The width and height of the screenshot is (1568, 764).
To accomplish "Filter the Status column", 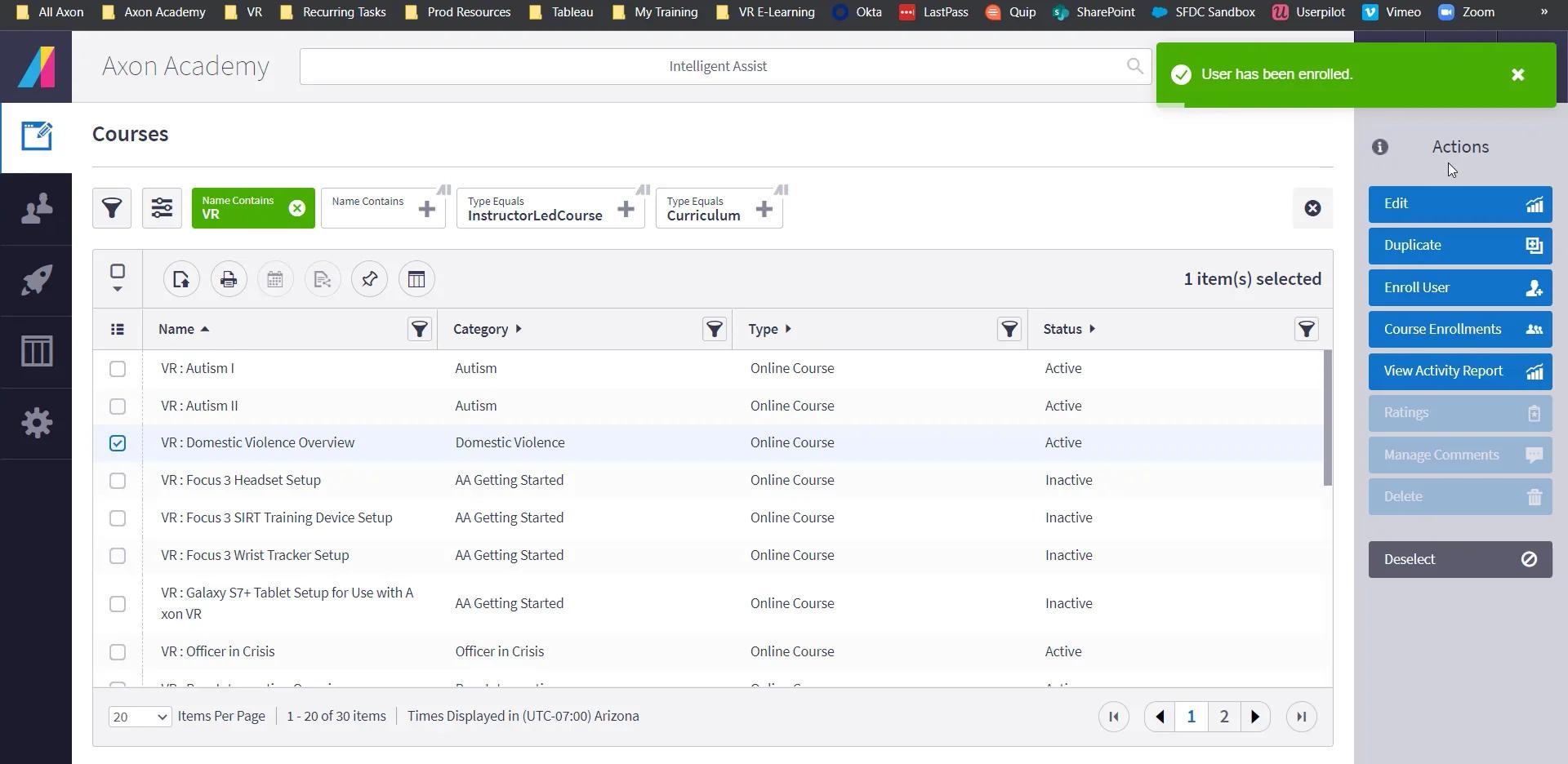I will coord(1307,329).
